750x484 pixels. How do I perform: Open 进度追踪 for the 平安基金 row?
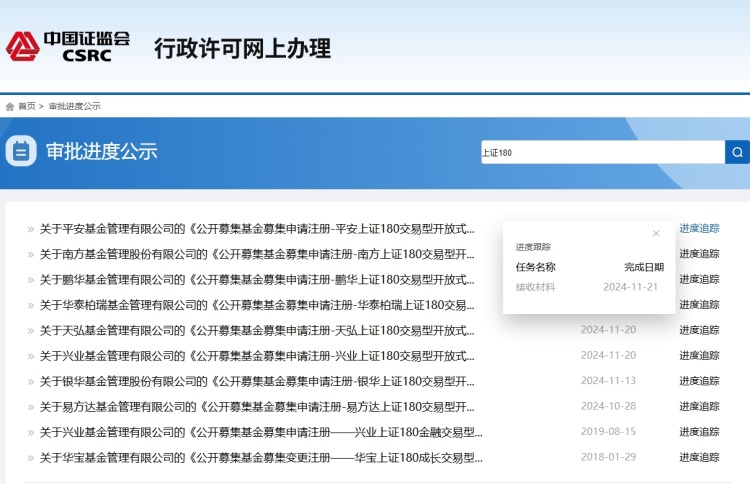click(699, 229)
